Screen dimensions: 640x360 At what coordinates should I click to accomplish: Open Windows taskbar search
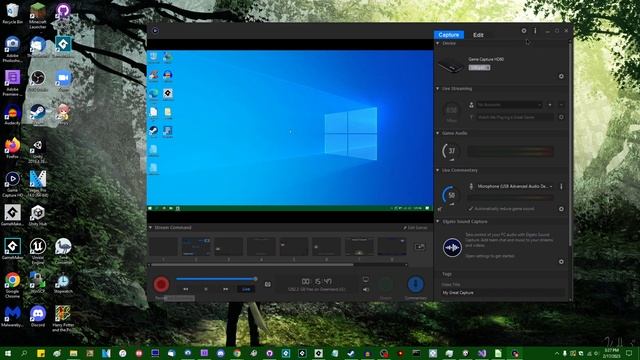tap(24, 353)
